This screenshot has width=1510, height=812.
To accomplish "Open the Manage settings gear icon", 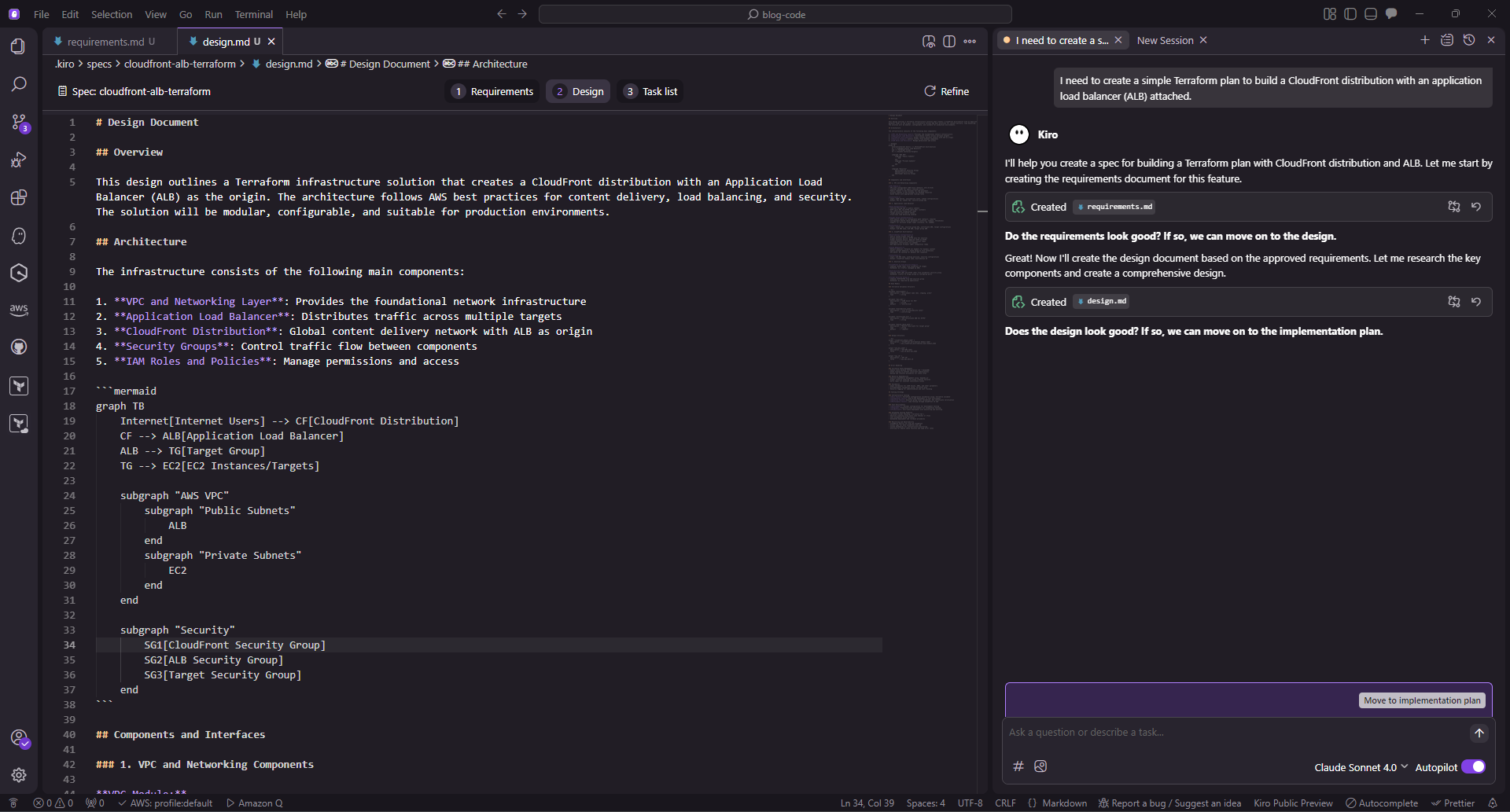I will [19, 775].
